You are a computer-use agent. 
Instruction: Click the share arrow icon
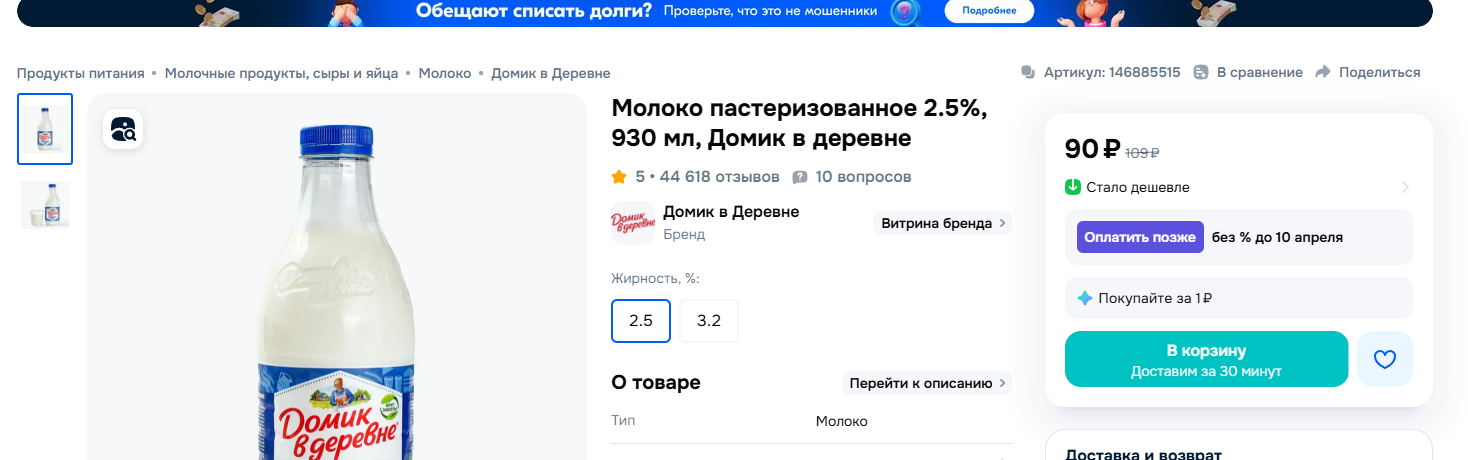(1323, 72)
